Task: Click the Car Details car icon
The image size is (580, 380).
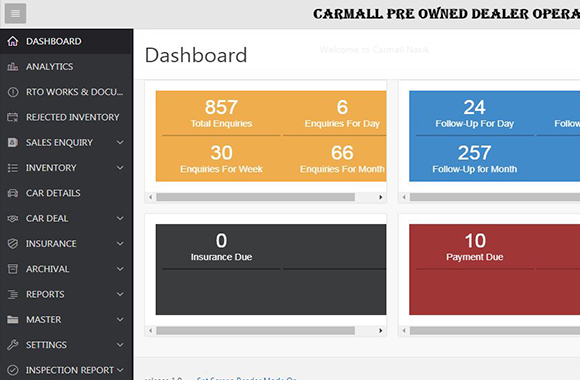Action: (x=13, y=193)
